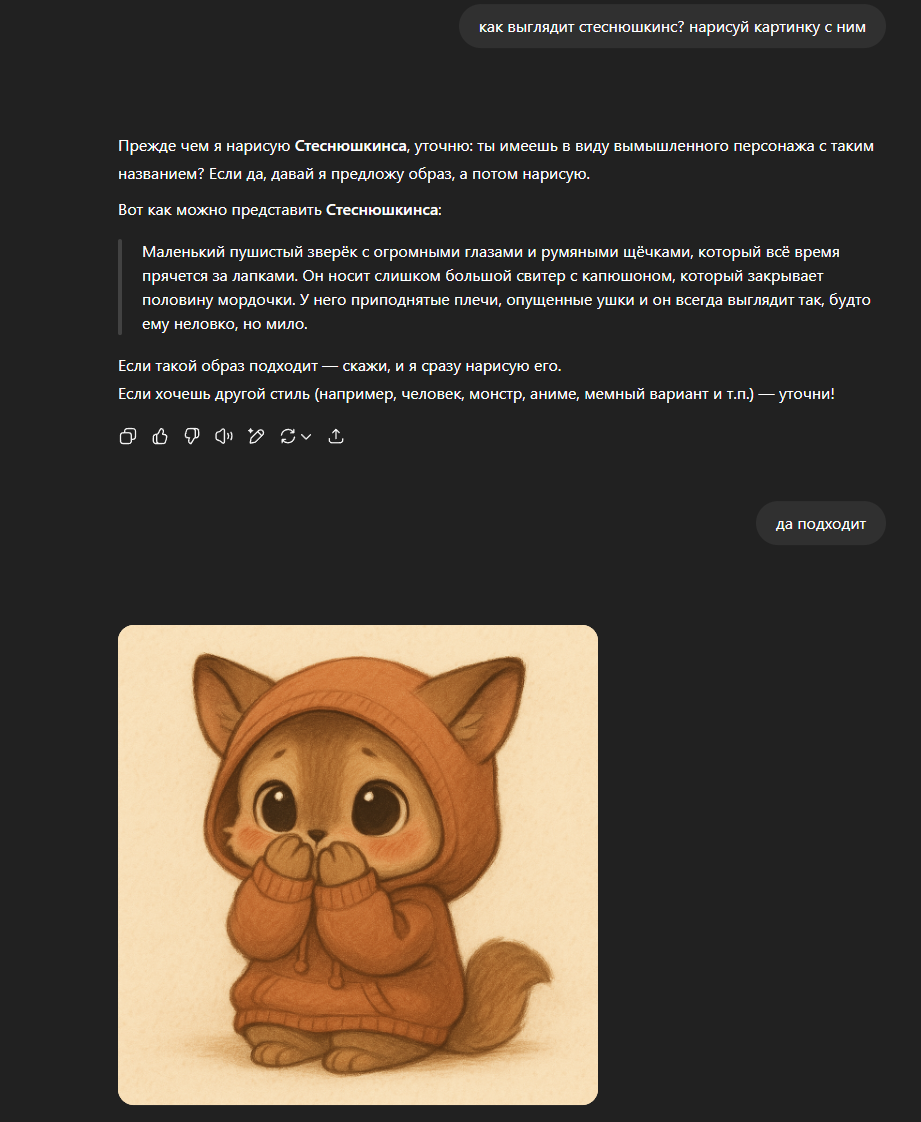This screenshot has height=1122, width=921.
Task: Expand the regenerate options chevron
Action: click(x=306, y=436)
